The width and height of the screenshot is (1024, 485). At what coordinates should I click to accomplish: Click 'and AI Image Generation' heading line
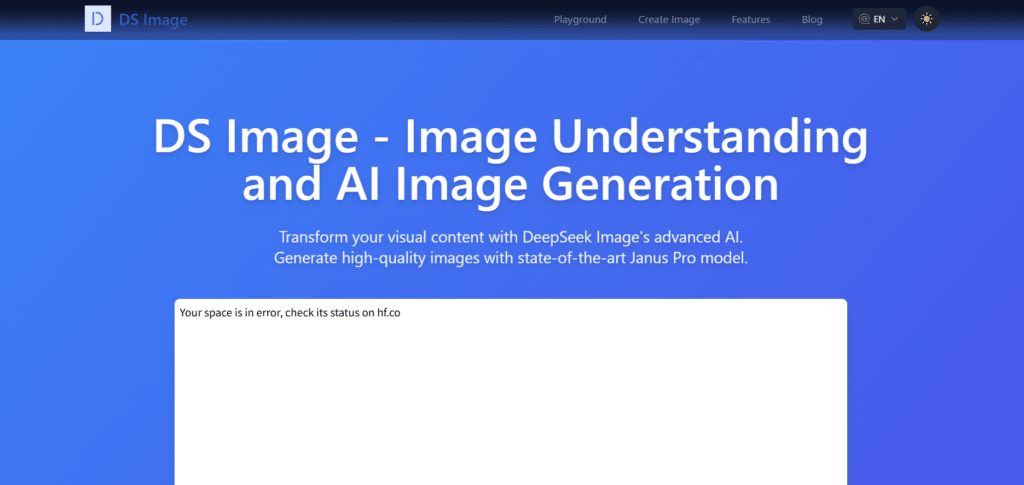tap(511, 185)
